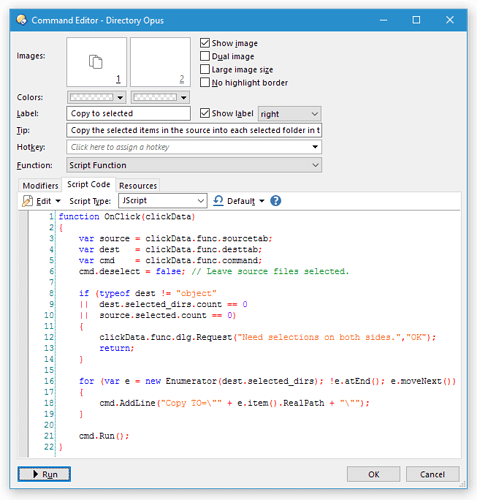Click code line with clickData.func.desttab
Screen dimensions: 477x500
pyautogui.click(x=170, y=250)
